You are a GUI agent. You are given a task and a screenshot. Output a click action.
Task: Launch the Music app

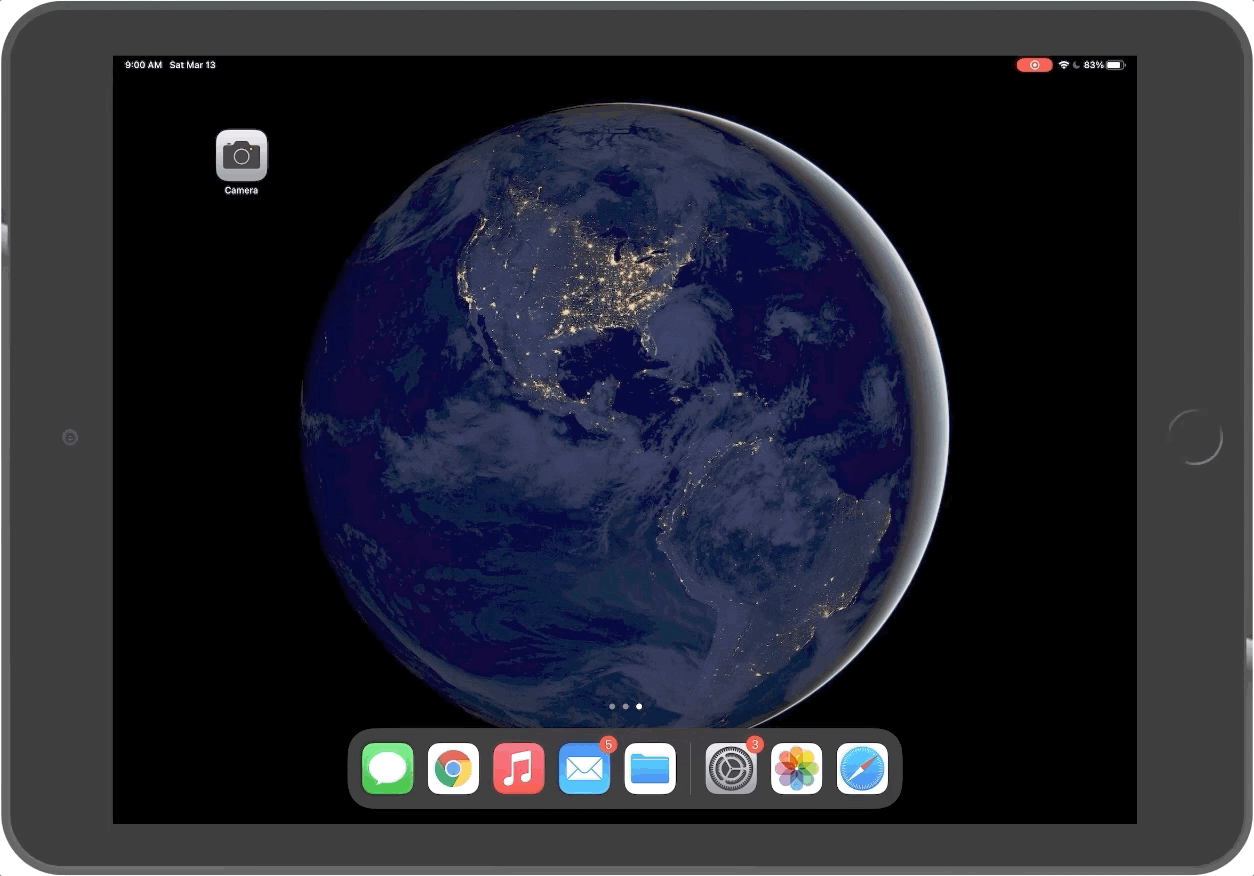(518, 769)
